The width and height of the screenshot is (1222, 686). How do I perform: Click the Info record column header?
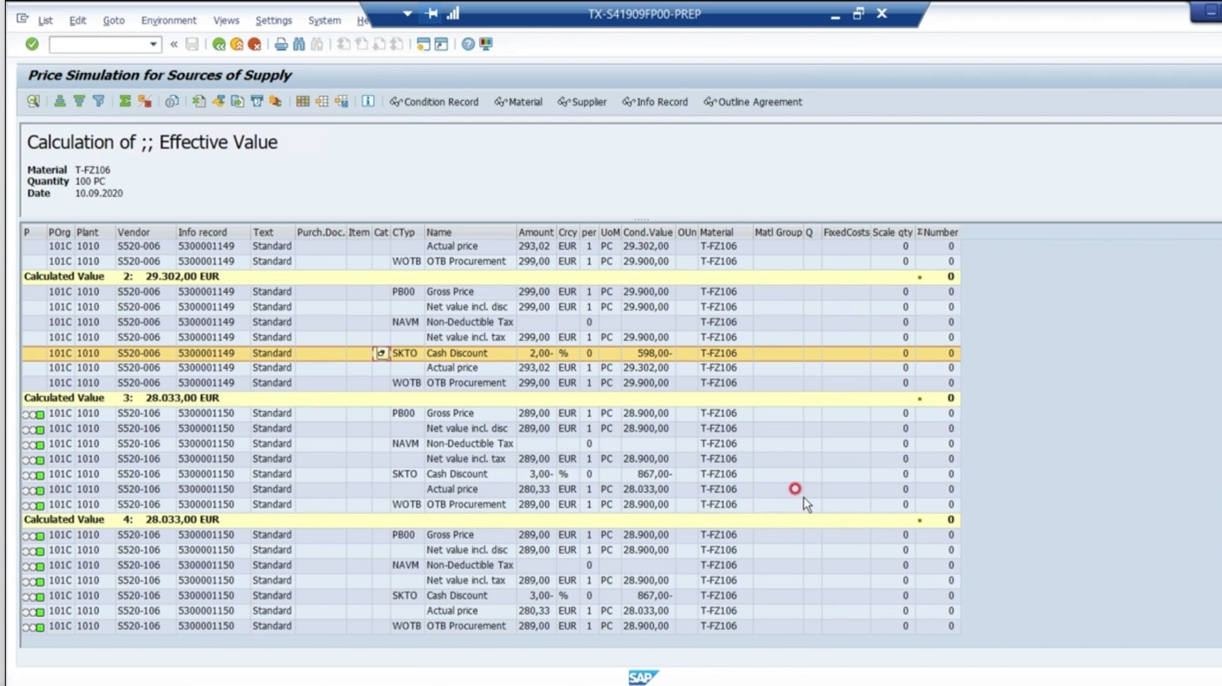(x=212, y=232)
